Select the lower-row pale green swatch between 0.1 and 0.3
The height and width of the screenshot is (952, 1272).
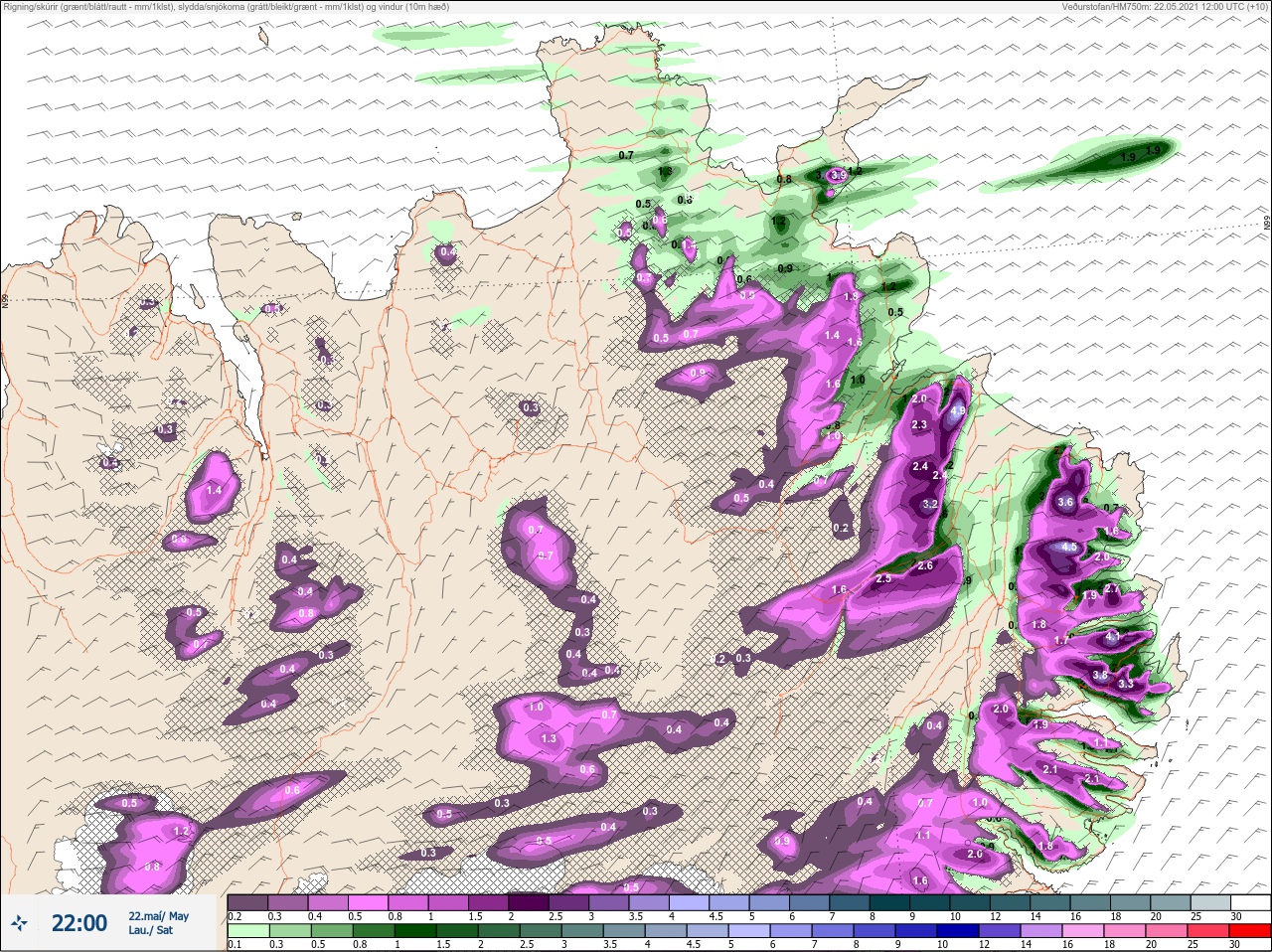248,931
